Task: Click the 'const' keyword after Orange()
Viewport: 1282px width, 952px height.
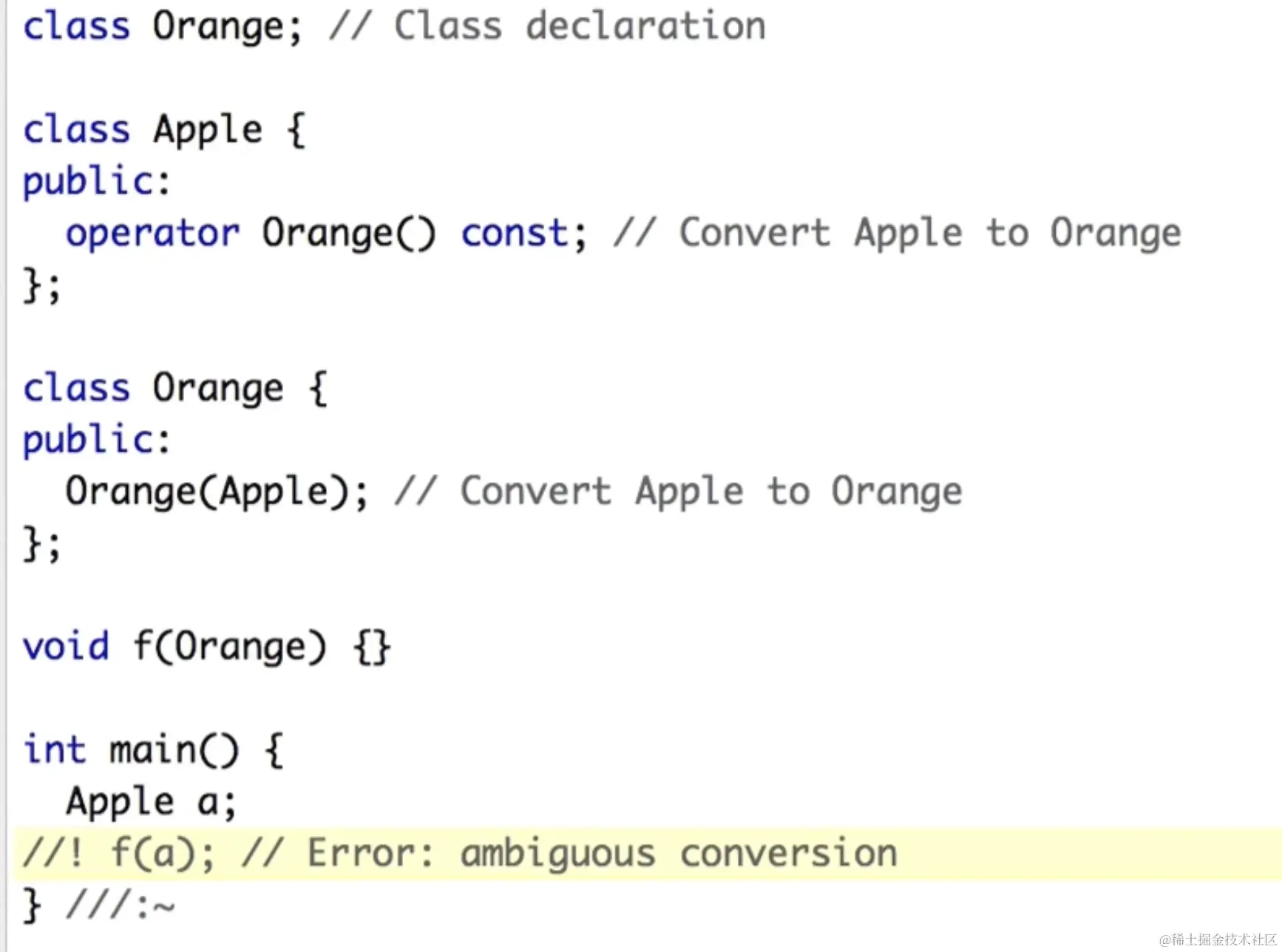Action: pyautogui.click(x=515, y=234)
